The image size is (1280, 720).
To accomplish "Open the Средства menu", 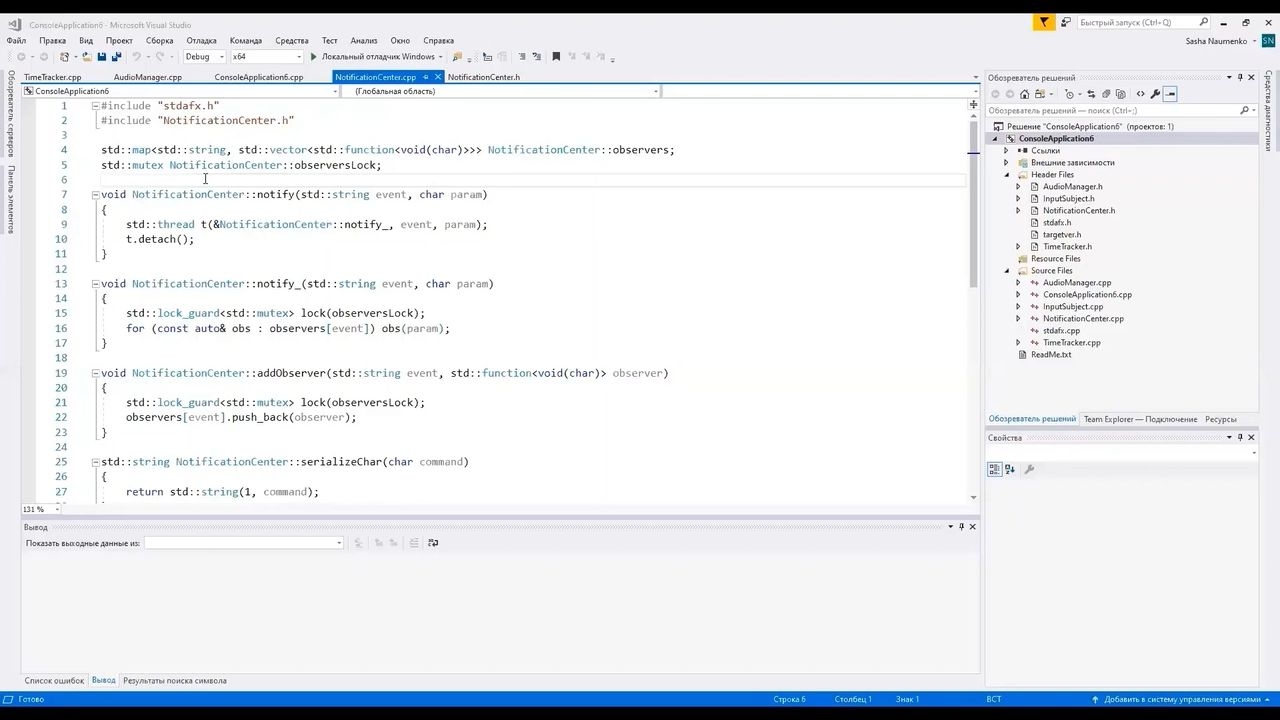I will [x=291, y=41].
